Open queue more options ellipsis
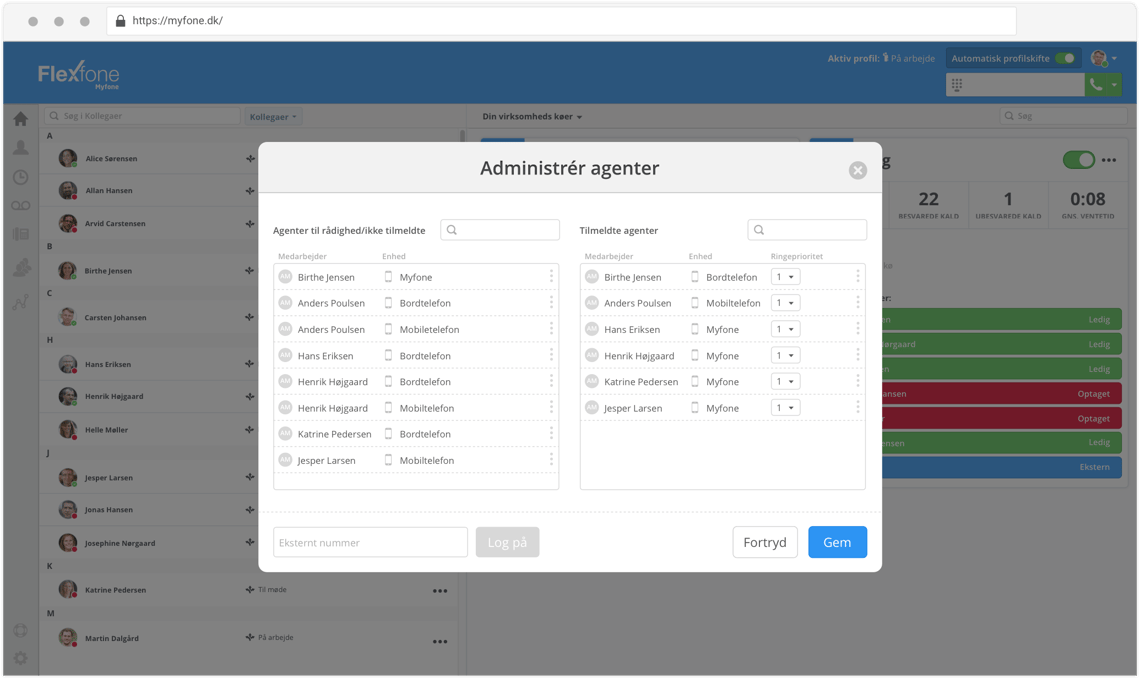1140x679 pixels. tap(1109, 160)
